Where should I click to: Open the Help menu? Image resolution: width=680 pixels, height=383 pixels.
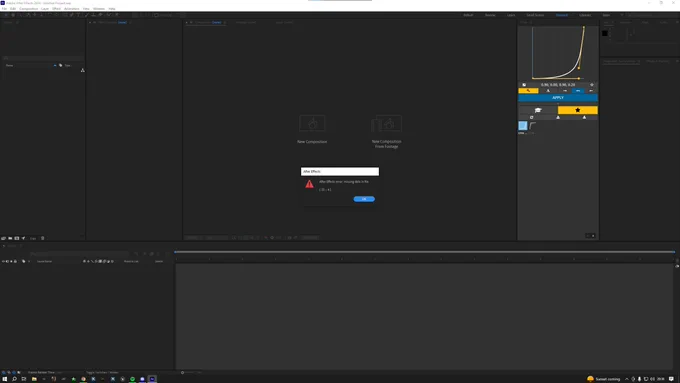pyautogui.click(x=112, y=9)
